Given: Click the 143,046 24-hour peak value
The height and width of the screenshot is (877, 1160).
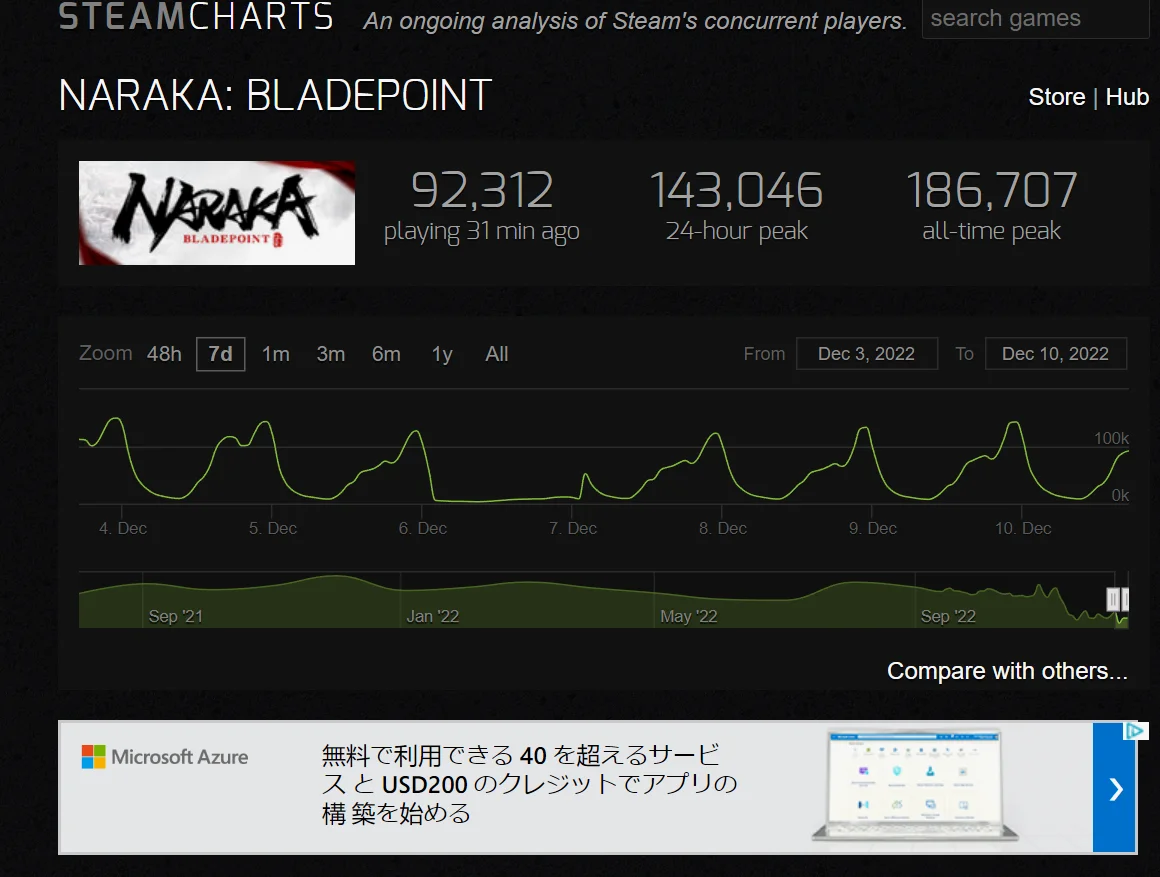Looking at the screenshot, I should click(x=736, y=190).
